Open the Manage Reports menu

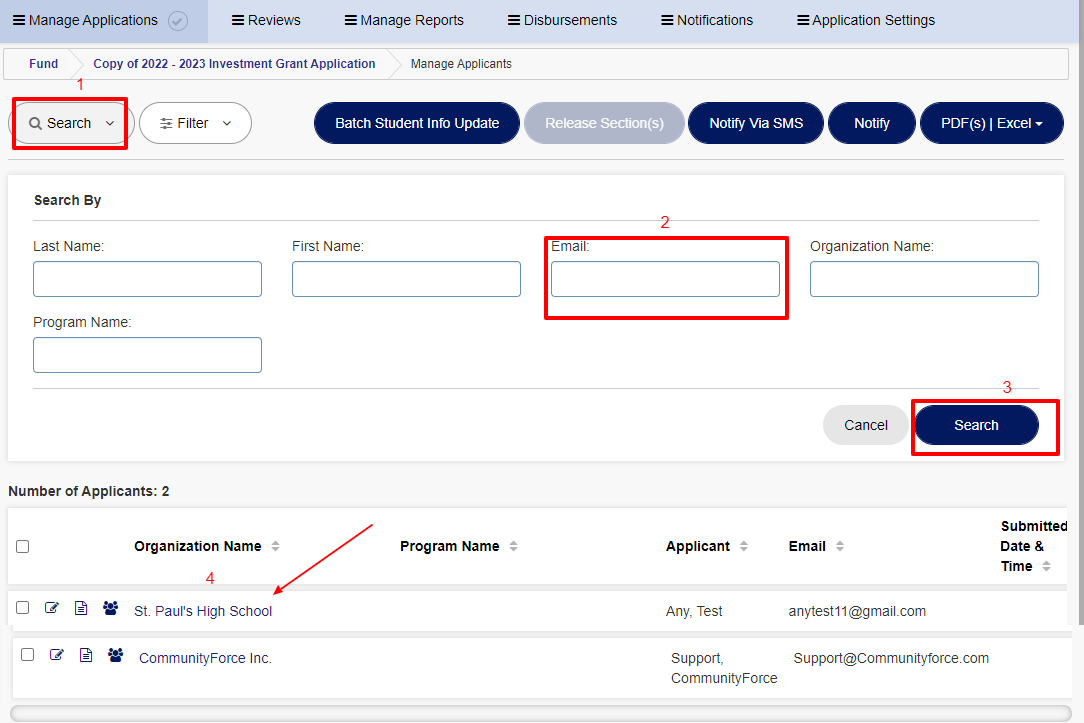(404, 21)
